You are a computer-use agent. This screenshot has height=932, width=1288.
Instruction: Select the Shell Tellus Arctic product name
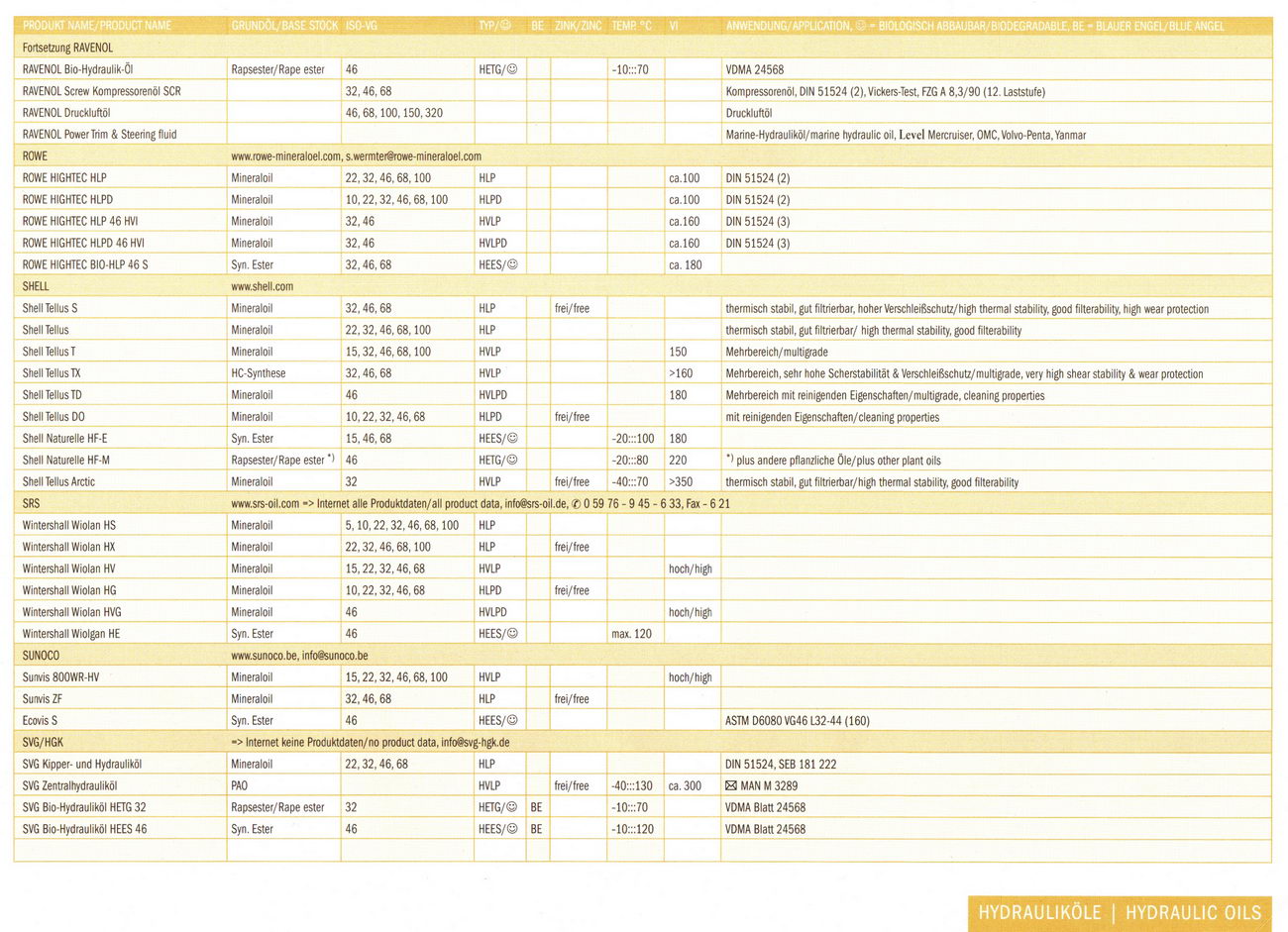pos(58,482)
